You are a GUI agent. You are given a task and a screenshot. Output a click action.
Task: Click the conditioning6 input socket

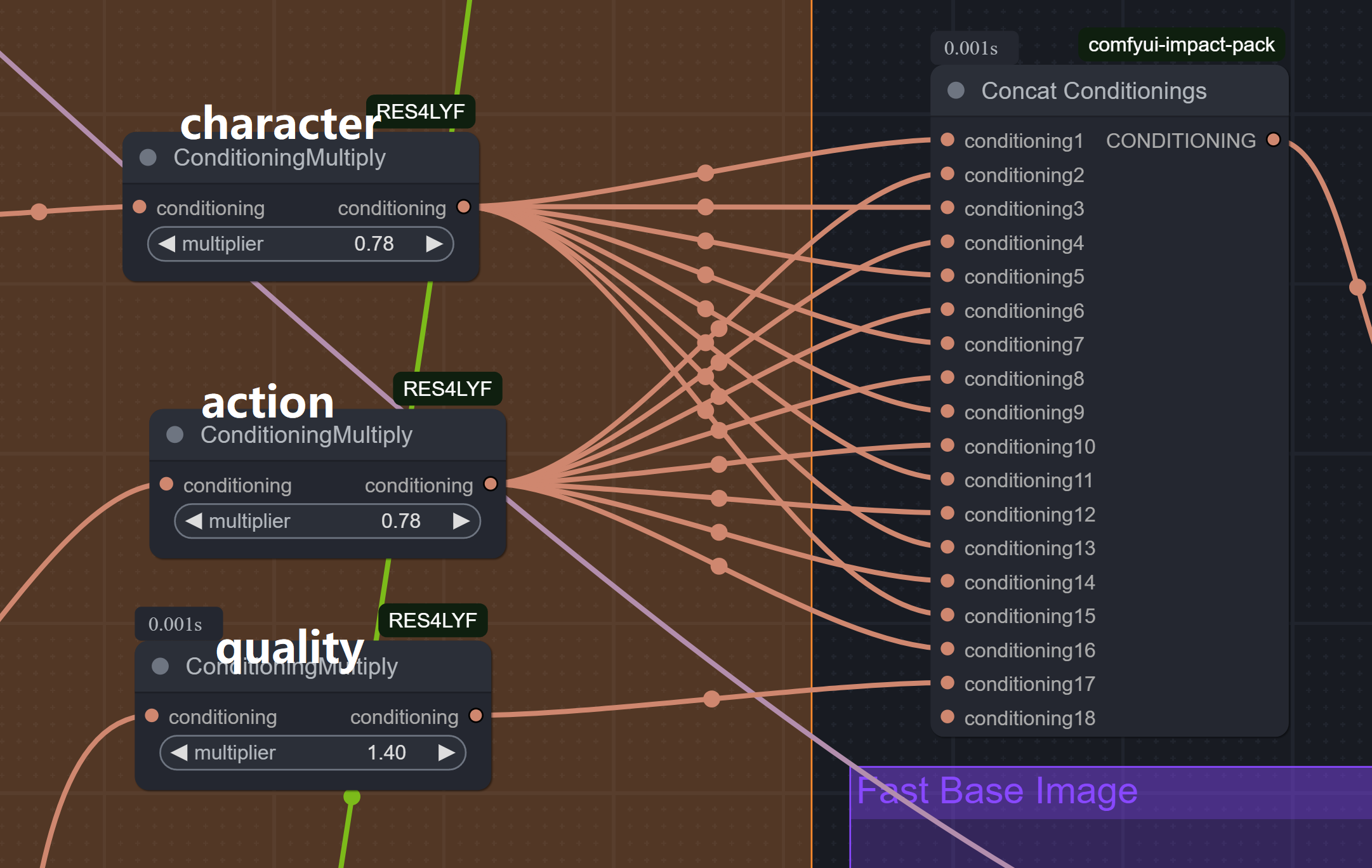click(947, 310)
